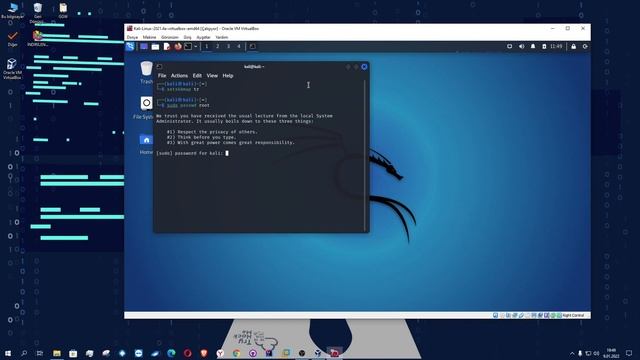Open Tor browser from the taskbar
640x360 pixels.
(253, 353)
